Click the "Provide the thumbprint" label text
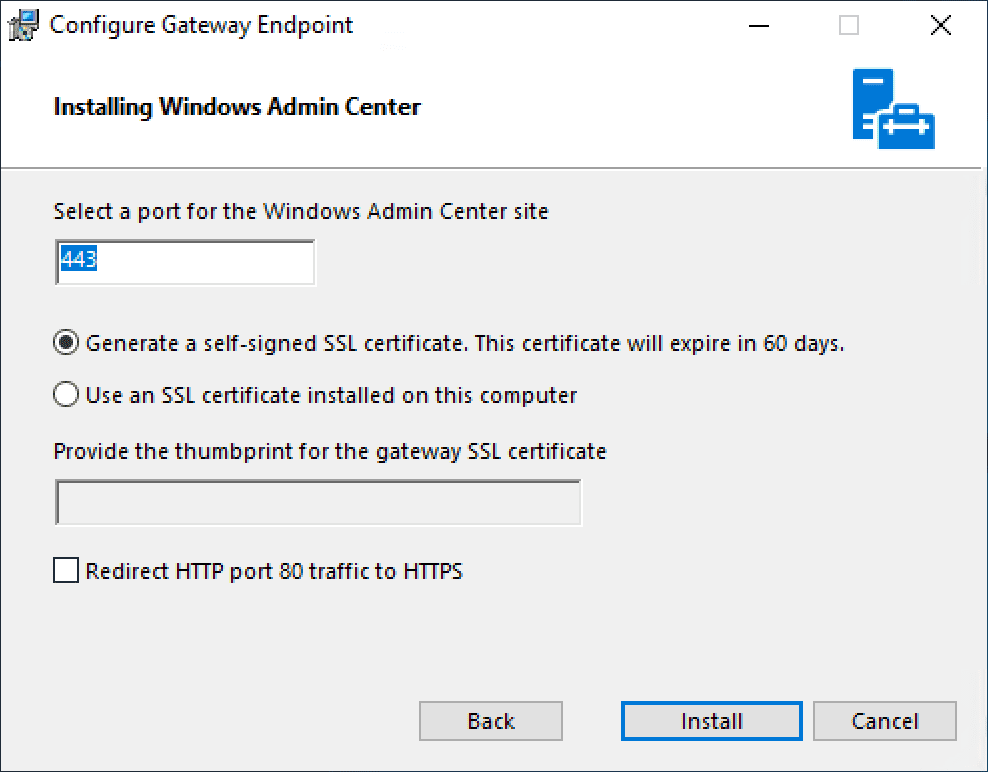The image size is (988, 772). click(330, 451)
